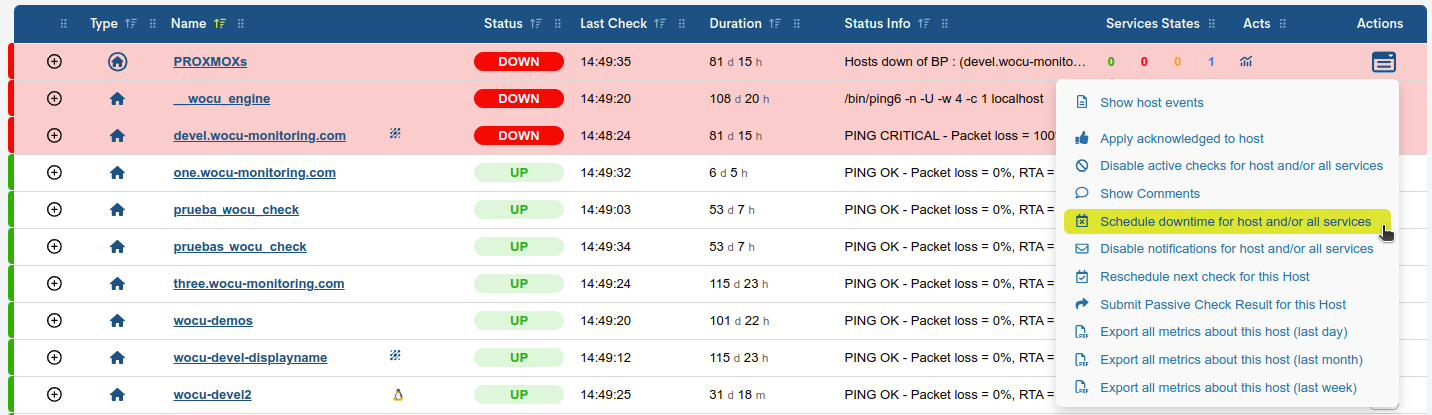The height and width of the screenshot is (415, 1432).
Task: Click the Duration value '108 d 20 h'
Action: (738, 99)
